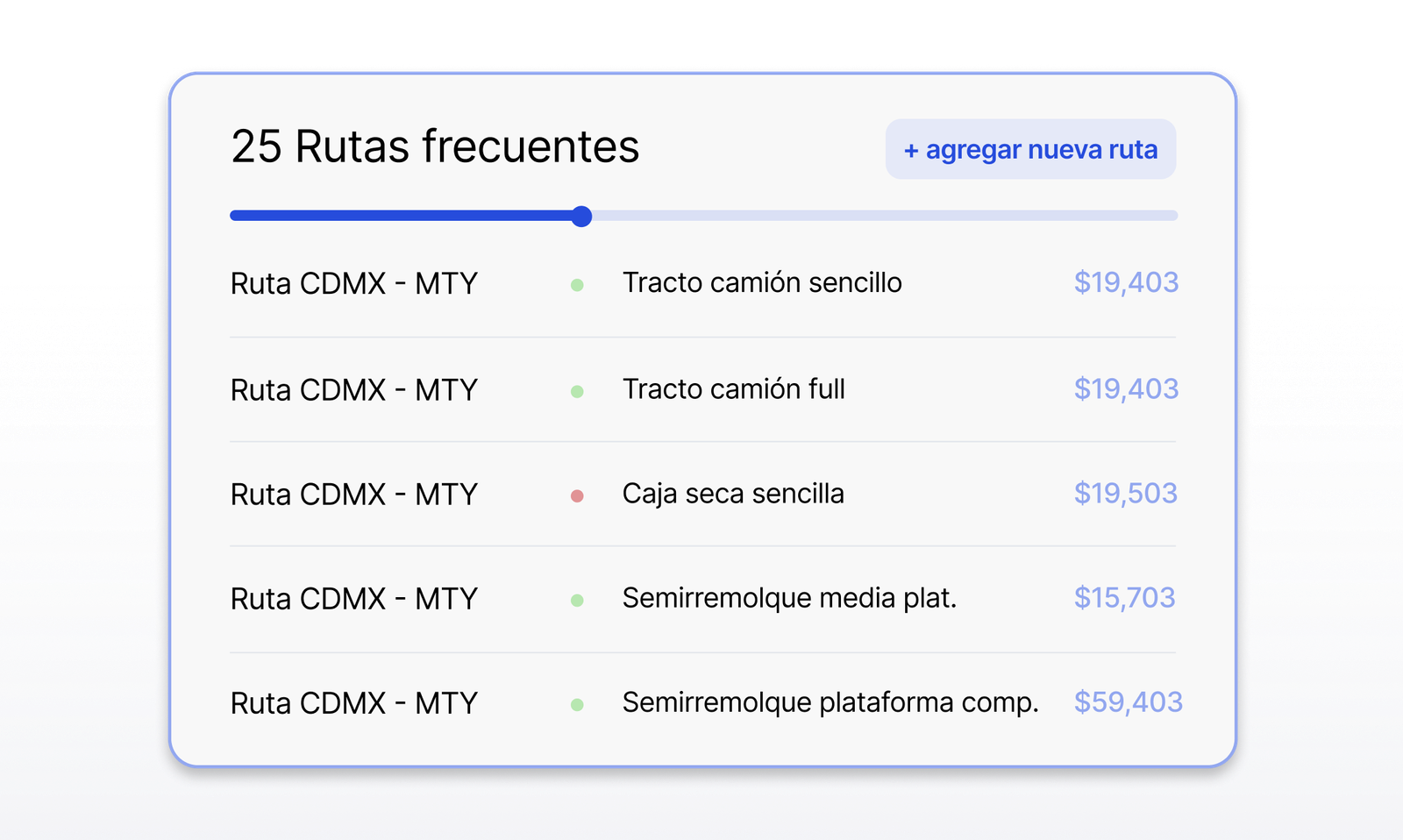Select green status dot for Tracto camión sencillo
This screenshot has width=1403, height=840.
(x=577, y=285)
